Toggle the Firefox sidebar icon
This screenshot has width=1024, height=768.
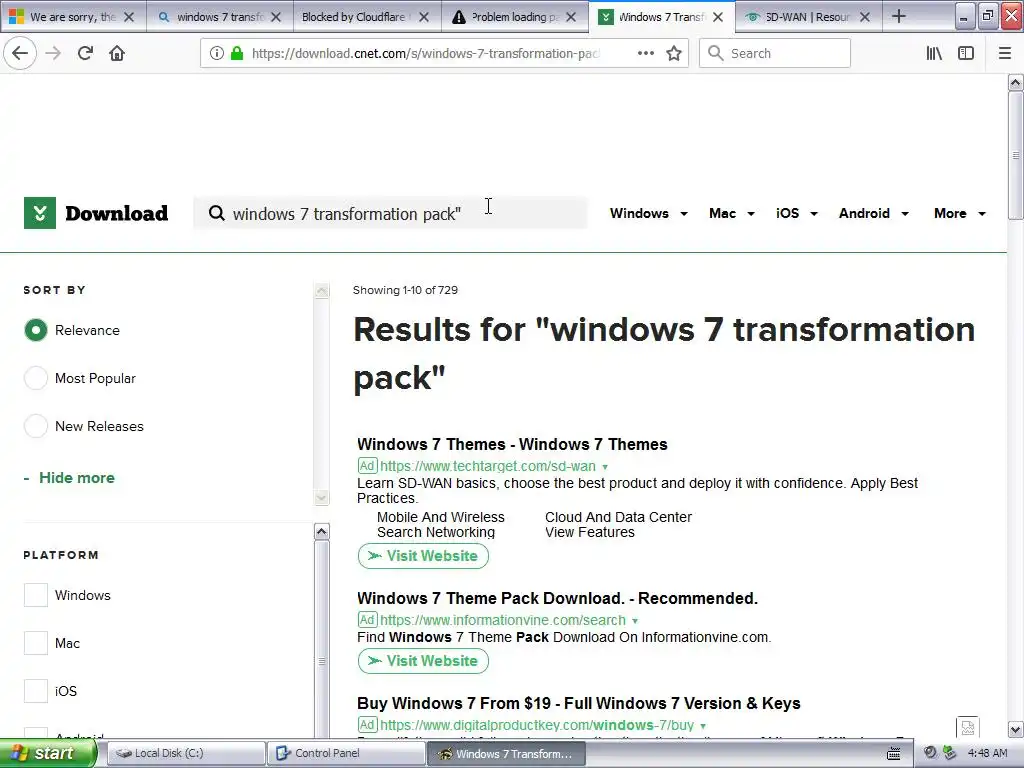click(x=966, y=53)
